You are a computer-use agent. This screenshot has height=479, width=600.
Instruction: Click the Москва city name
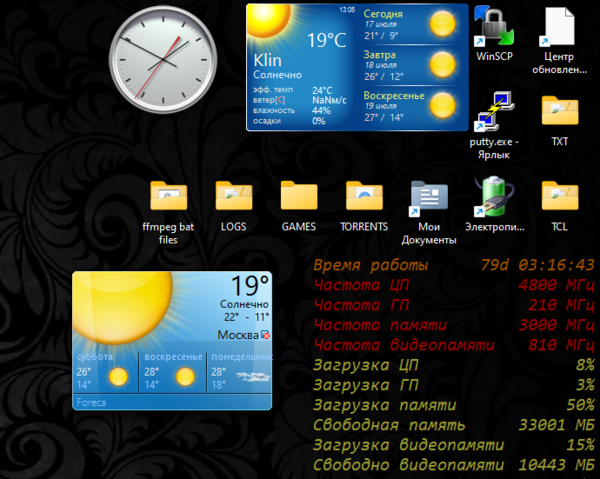coord(238,335)
